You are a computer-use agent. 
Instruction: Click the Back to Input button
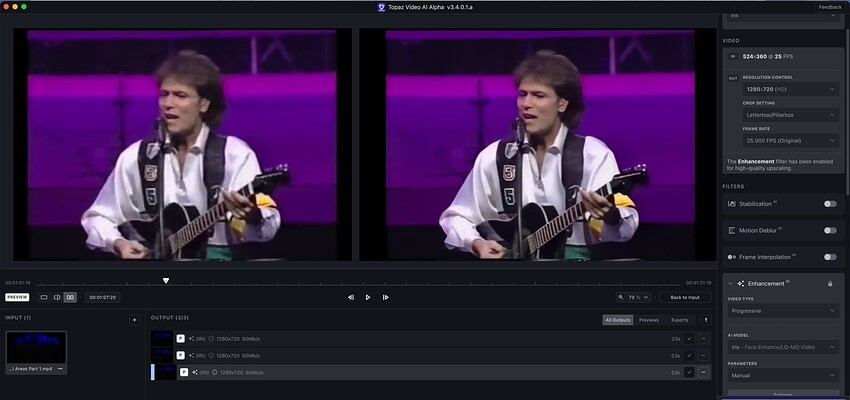[x=685, y=297]
